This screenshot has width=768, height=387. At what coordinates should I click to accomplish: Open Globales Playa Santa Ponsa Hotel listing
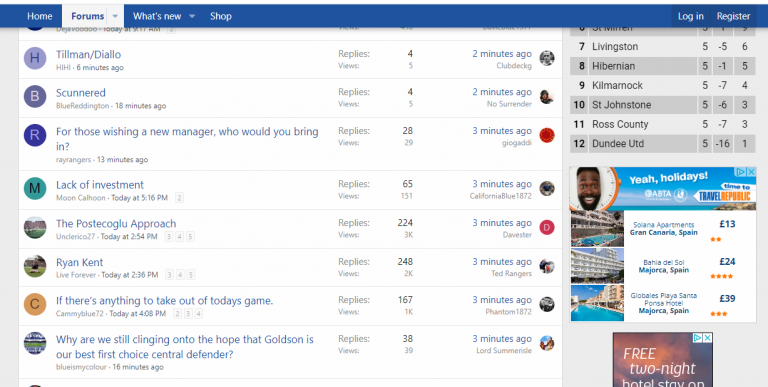[663, 303]
